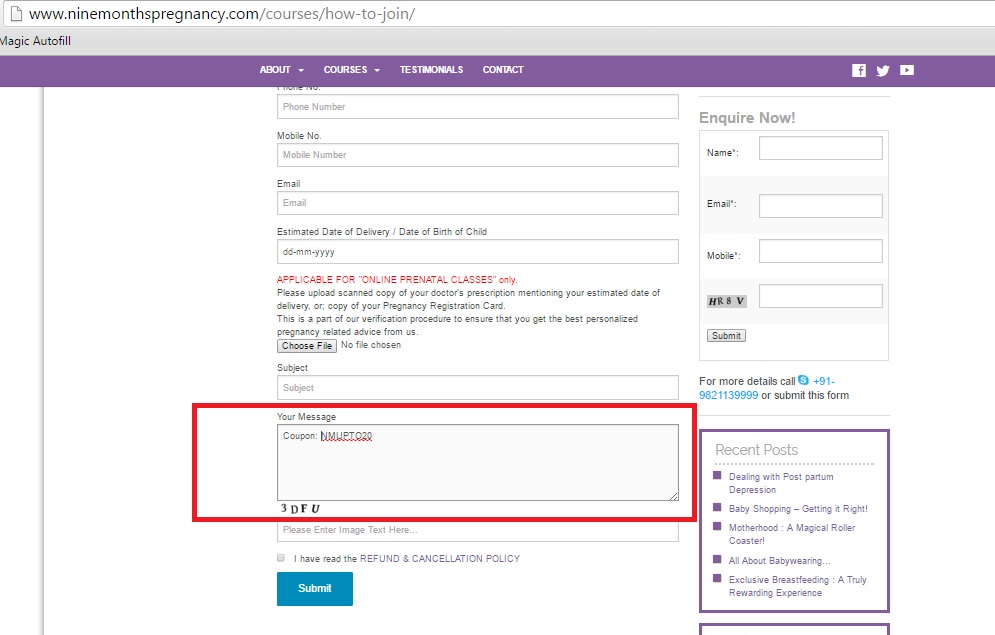Expand the Courses menu dropdown

point(351,70)
